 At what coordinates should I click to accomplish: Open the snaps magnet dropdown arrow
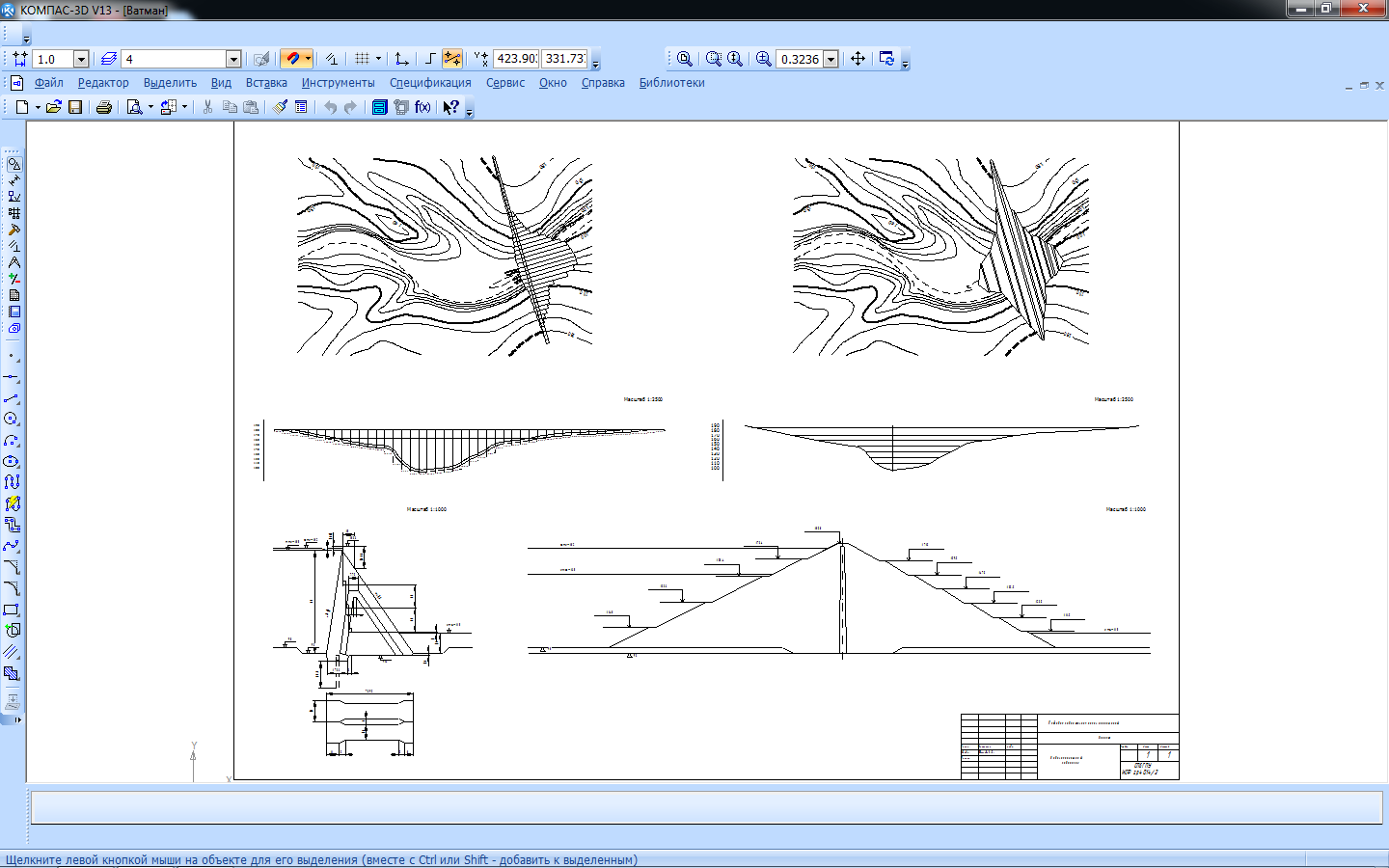pyautogui.click(x=308, y=59)
